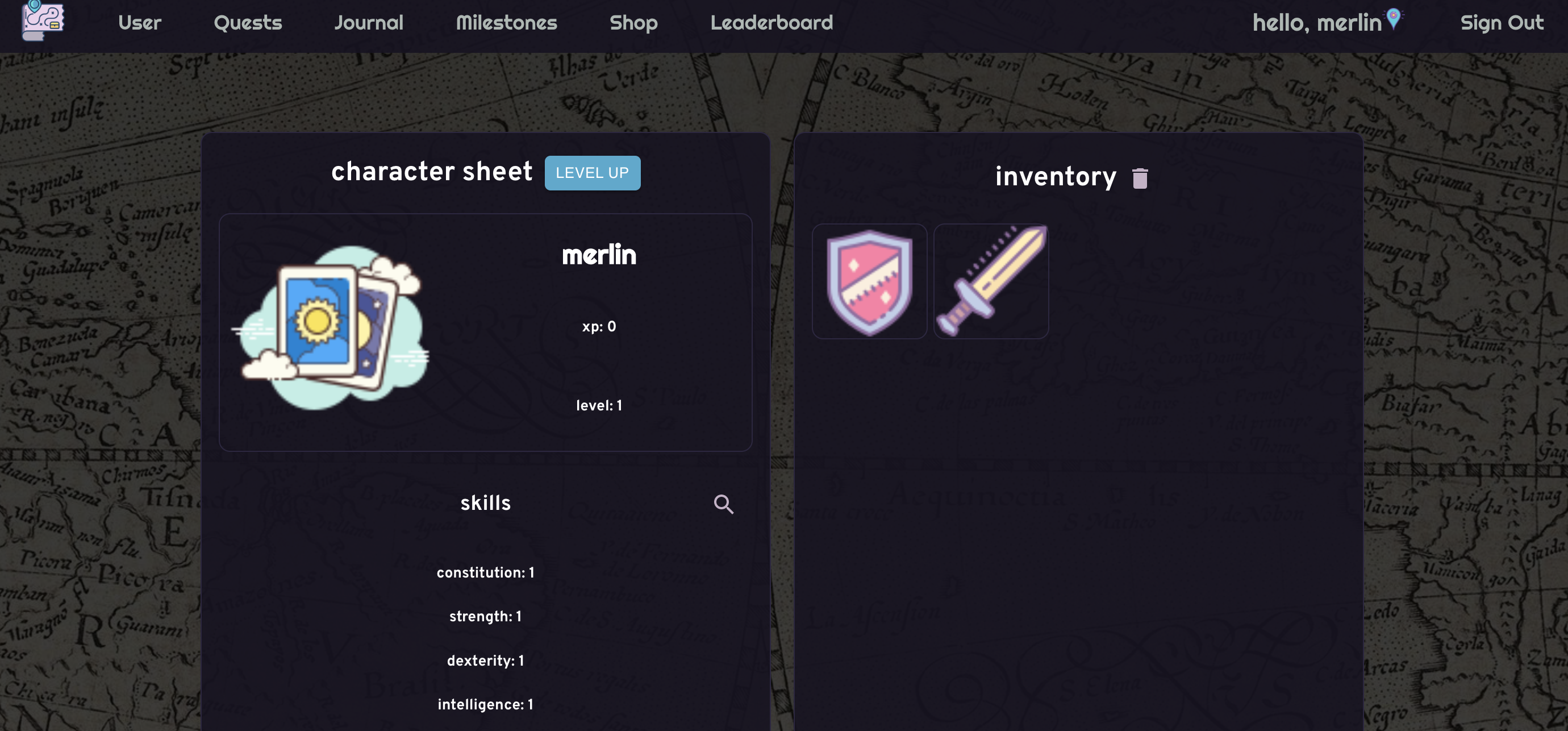Viewport: 1568px width, 731px height.
Task: Click the hello, merlin greeting
Action: pyautogui.click(x=1317, y=23)
